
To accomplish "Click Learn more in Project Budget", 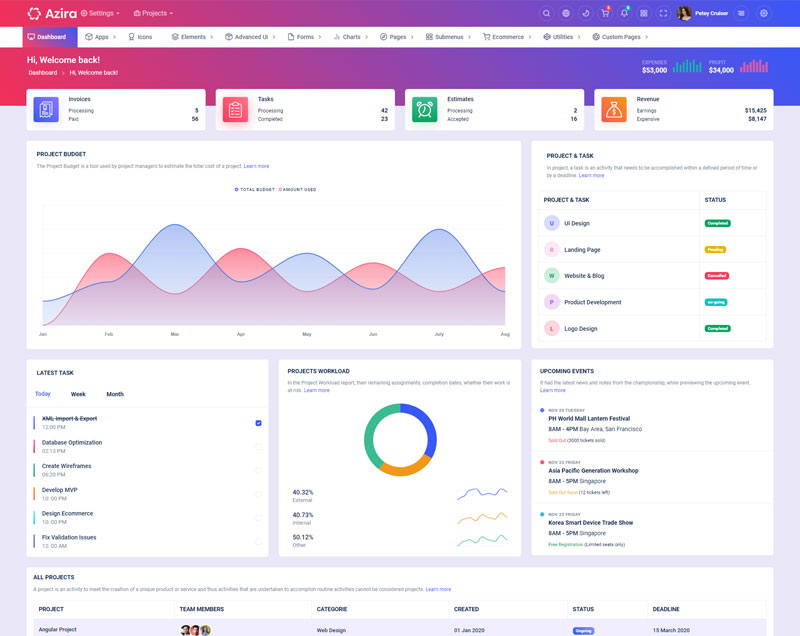I will [x=256, y=166].
